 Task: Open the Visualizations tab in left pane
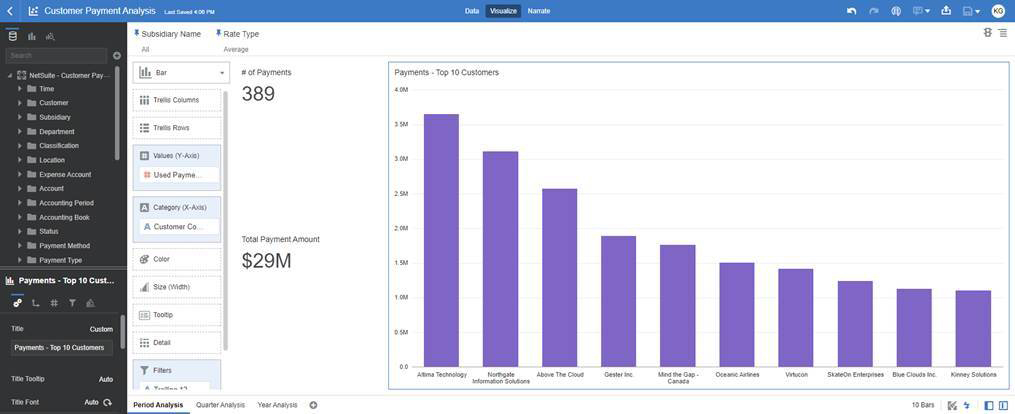click(x=31, y=36)
